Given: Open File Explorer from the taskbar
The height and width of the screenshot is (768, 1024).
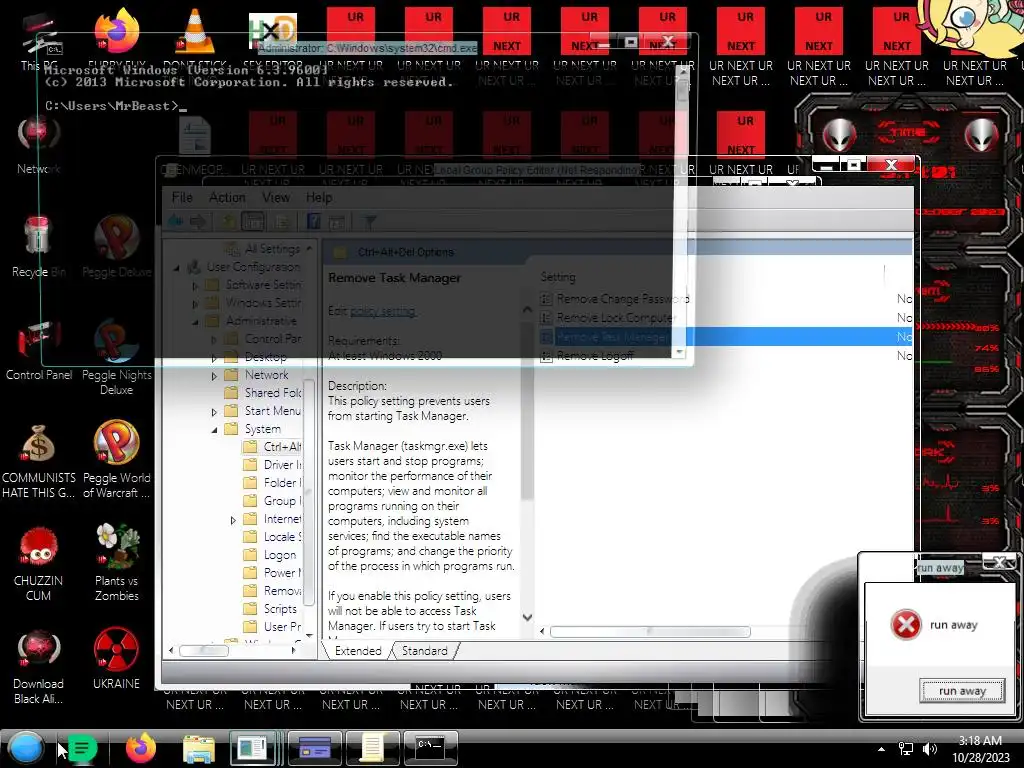Looking at the screenshot, I should coord(199,748).
